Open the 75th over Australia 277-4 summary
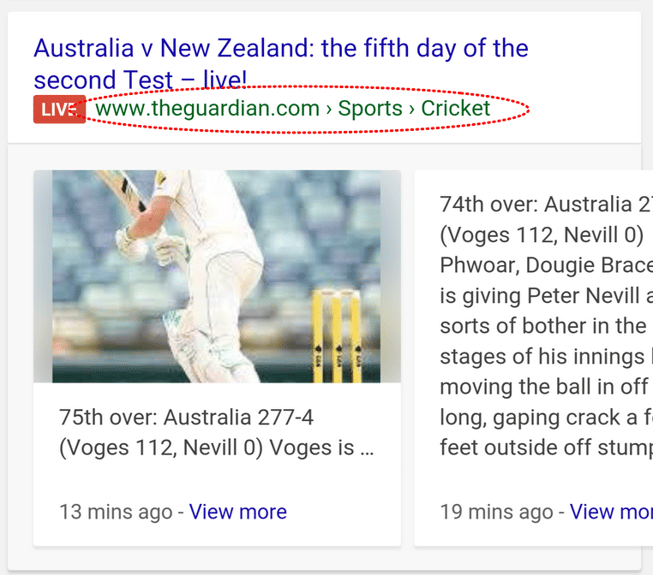 tap(186, 417)
